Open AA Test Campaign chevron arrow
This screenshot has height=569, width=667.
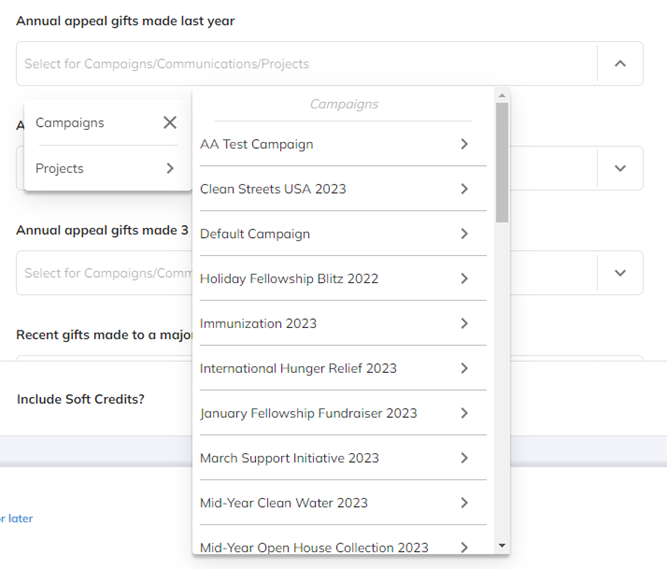pos(464,144)
